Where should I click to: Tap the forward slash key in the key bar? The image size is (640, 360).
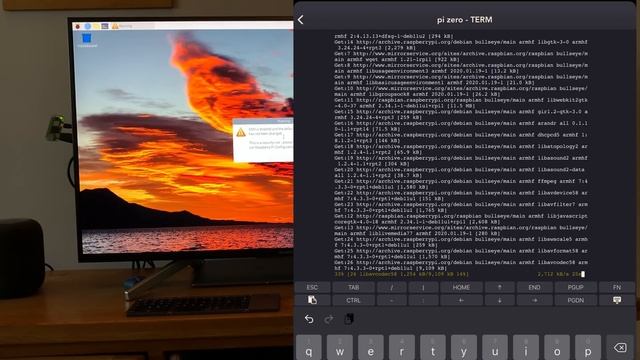(x=392, y=287)
